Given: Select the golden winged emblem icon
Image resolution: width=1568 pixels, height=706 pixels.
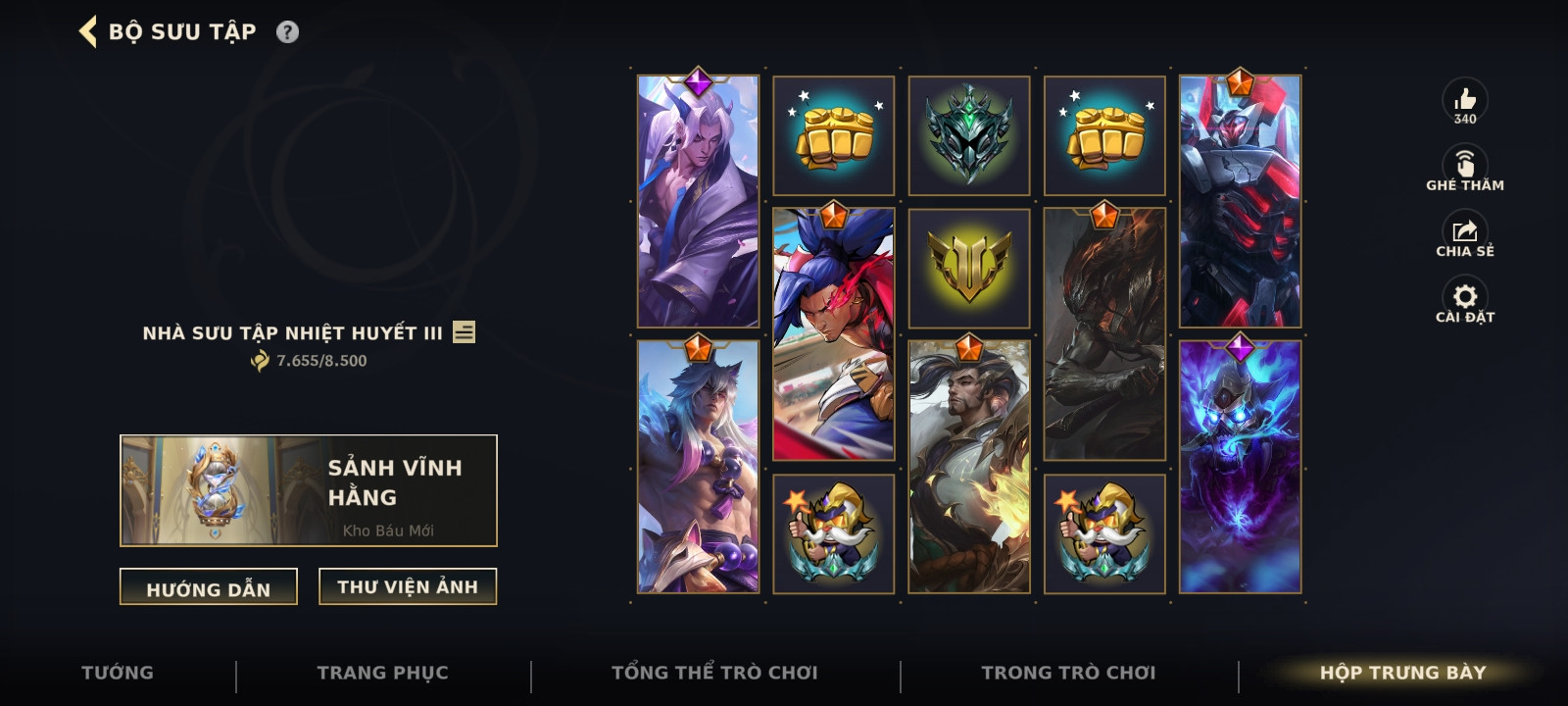Looking at the screenshot, I should [969, 268].
